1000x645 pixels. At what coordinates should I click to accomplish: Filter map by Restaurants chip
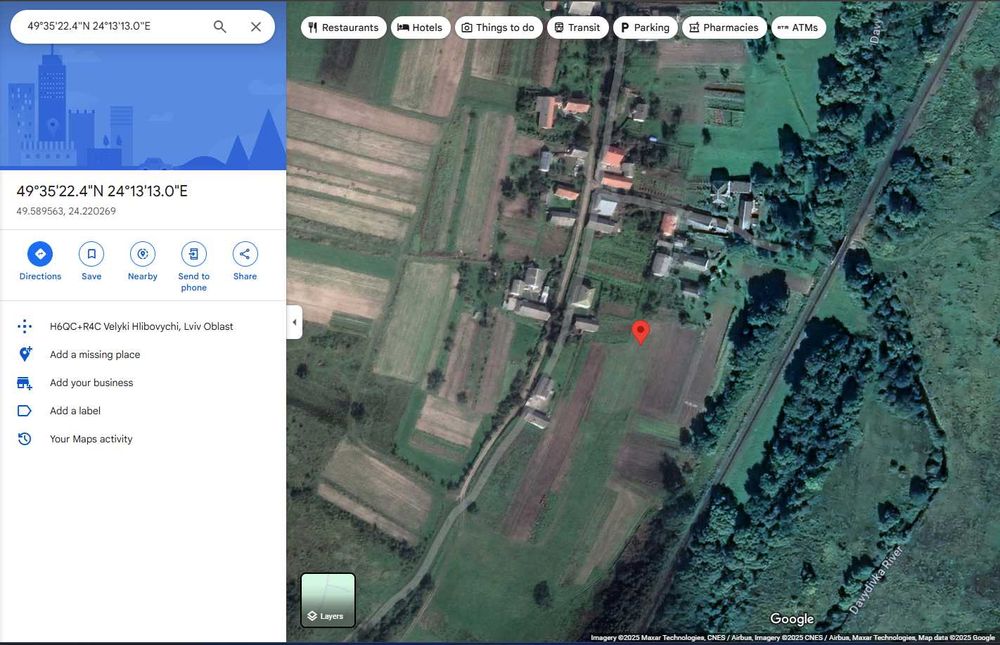(x=344, y=27)
